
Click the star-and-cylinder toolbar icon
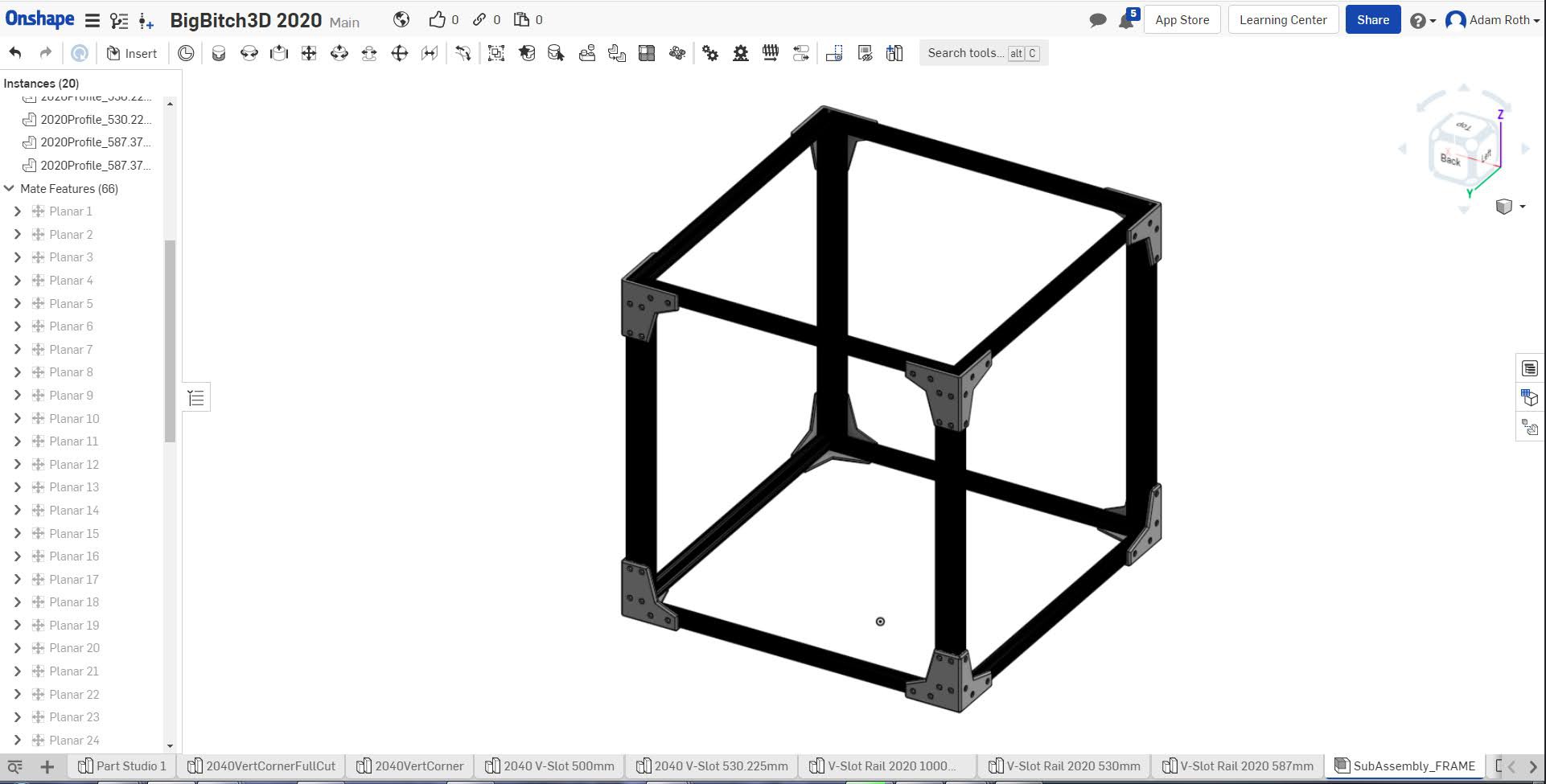(x=527, y=53)
